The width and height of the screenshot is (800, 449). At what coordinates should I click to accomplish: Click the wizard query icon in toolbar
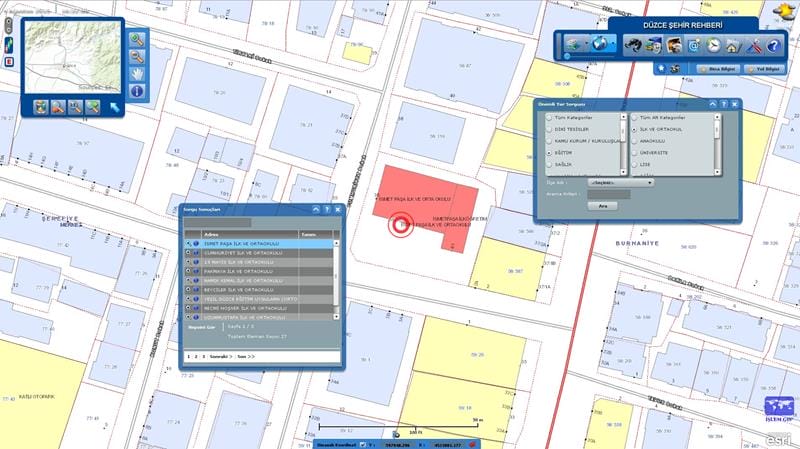(654, 45)
